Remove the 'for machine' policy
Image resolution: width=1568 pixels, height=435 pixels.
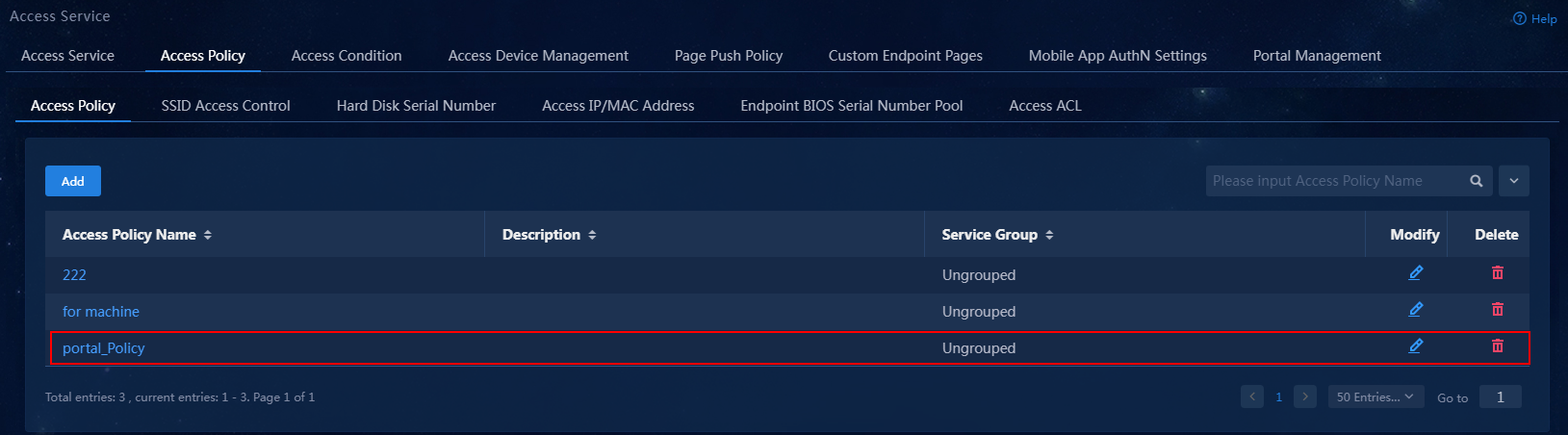[x=1497, y=310]
